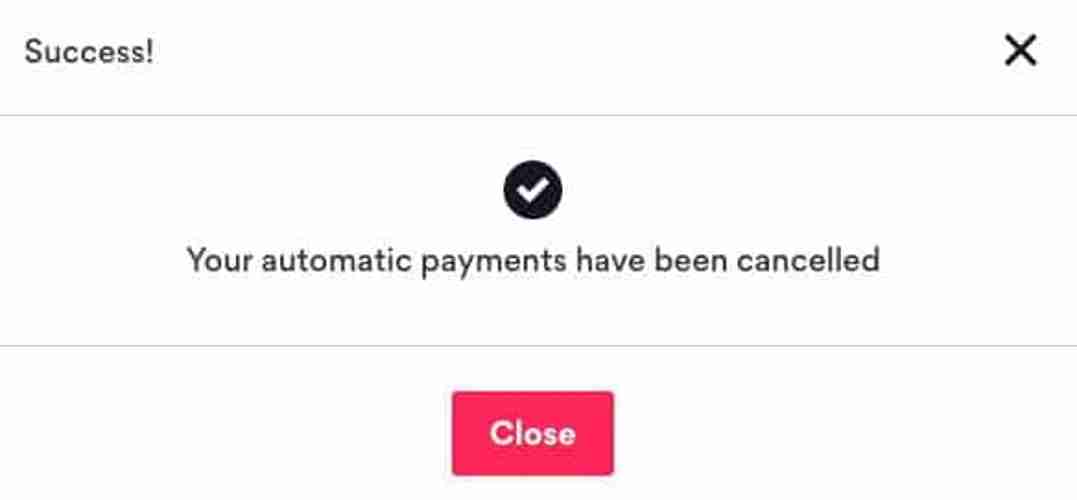Click the automatic payments cancelled message
The image size is (1077, 500).
(x=533, y=261)
